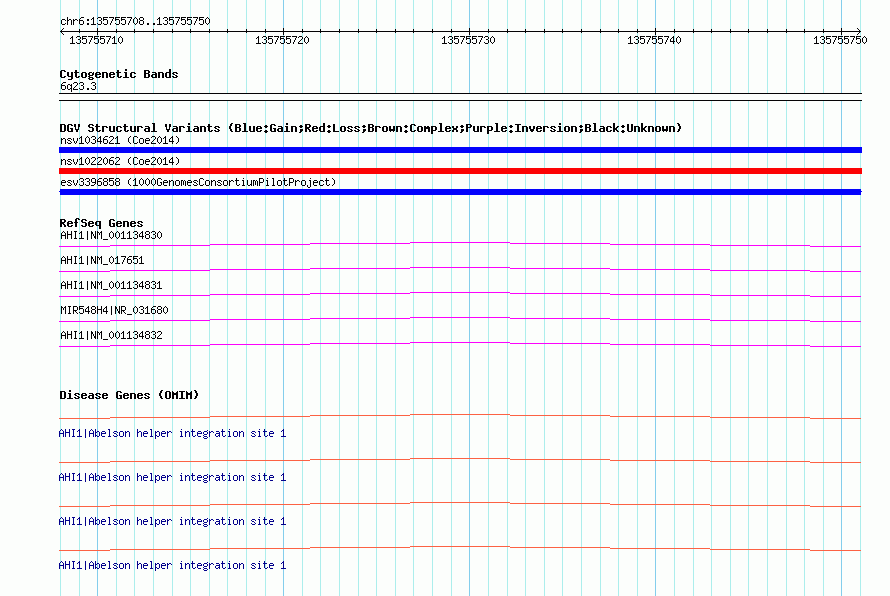
Task: Select the 135755710 ruler position label
Action: pyautogui.click(x=96, y=40)
